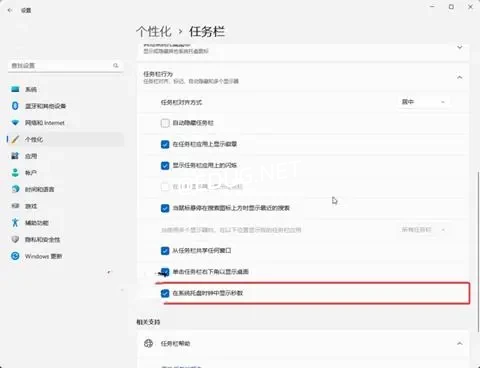Screen dimensions: 480x368
Task: Open 时间和语言 via its globe clock icon
Action: (x=15, y=189)
